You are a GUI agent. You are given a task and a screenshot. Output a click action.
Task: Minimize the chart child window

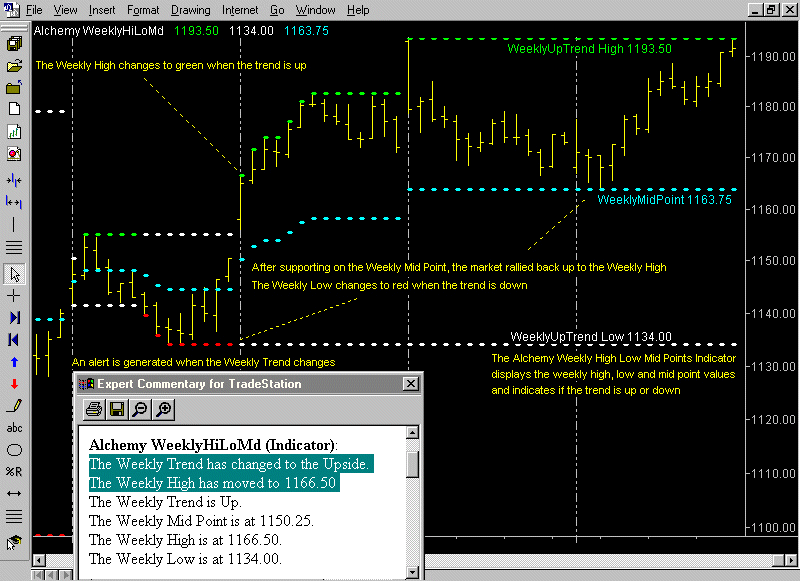[x=756, y=10]
